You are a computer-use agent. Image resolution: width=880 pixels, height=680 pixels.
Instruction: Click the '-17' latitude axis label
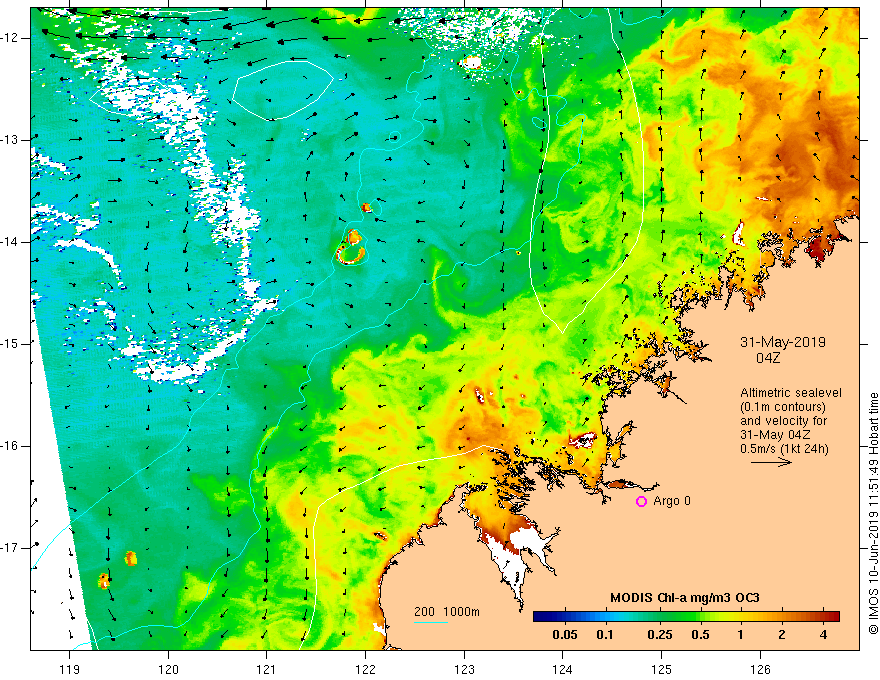[11, 548]
